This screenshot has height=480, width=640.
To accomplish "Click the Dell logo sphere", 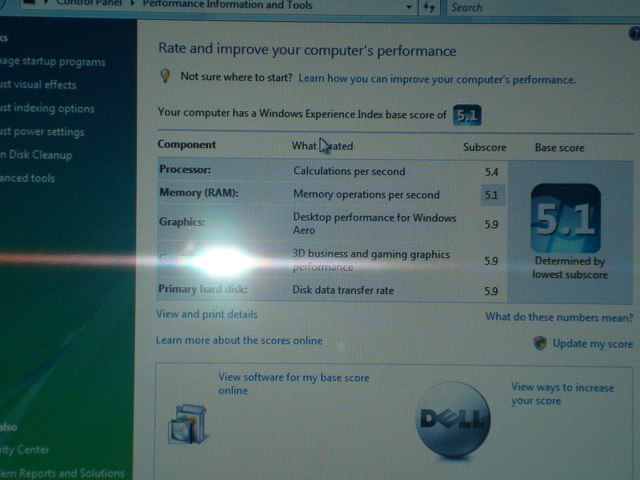I will (x=453, y=419).
